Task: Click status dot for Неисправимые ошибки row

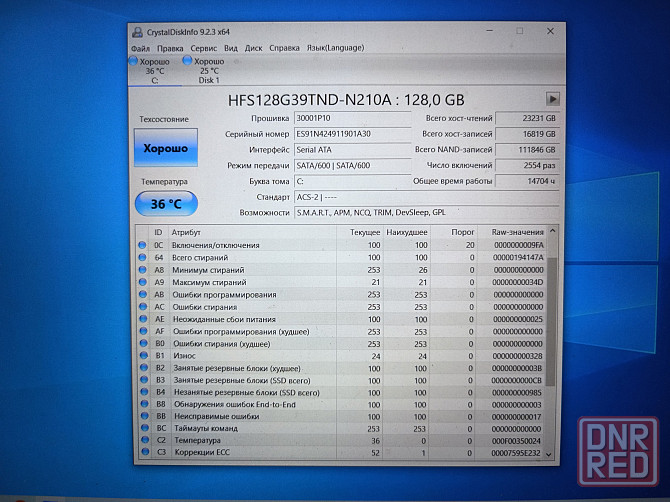Action: coord(145,416)
